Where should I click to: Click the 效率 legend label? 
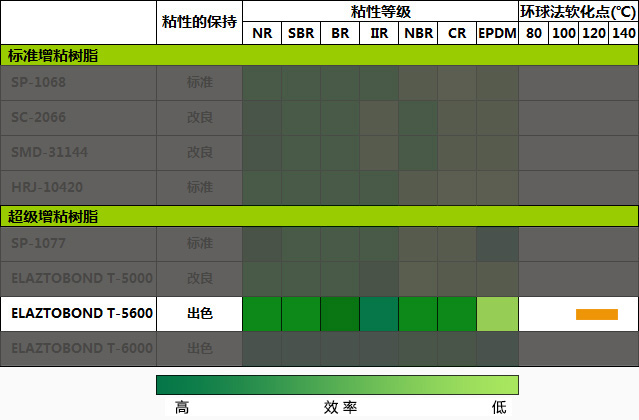[341, 407]
